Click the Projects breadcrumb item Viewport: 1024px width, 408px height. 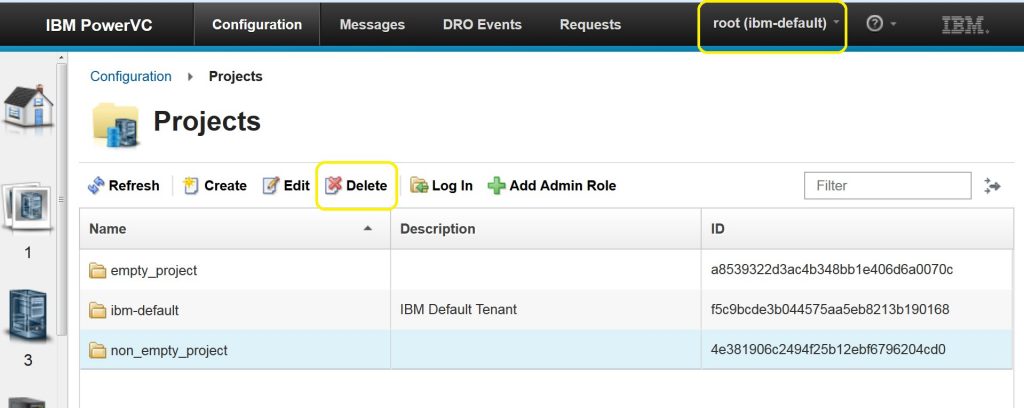pyautogui.click(x=236, y=76)
